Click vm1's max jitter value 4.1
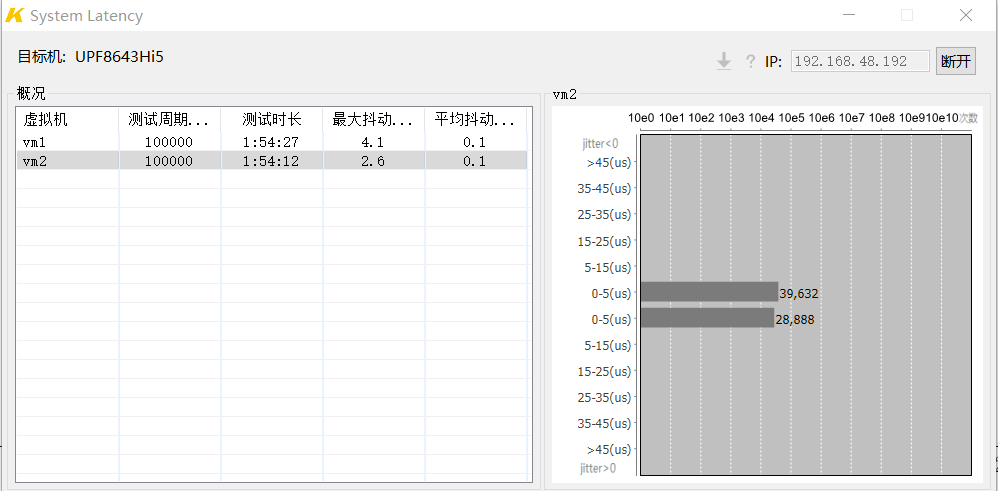998x491 pixels. coord(372,143)
